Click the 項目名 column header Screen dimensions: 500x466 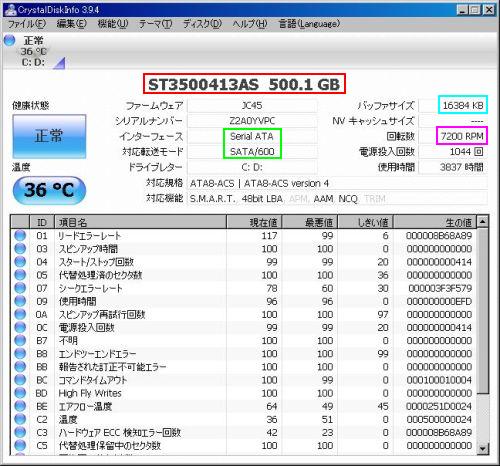point(140,222)
